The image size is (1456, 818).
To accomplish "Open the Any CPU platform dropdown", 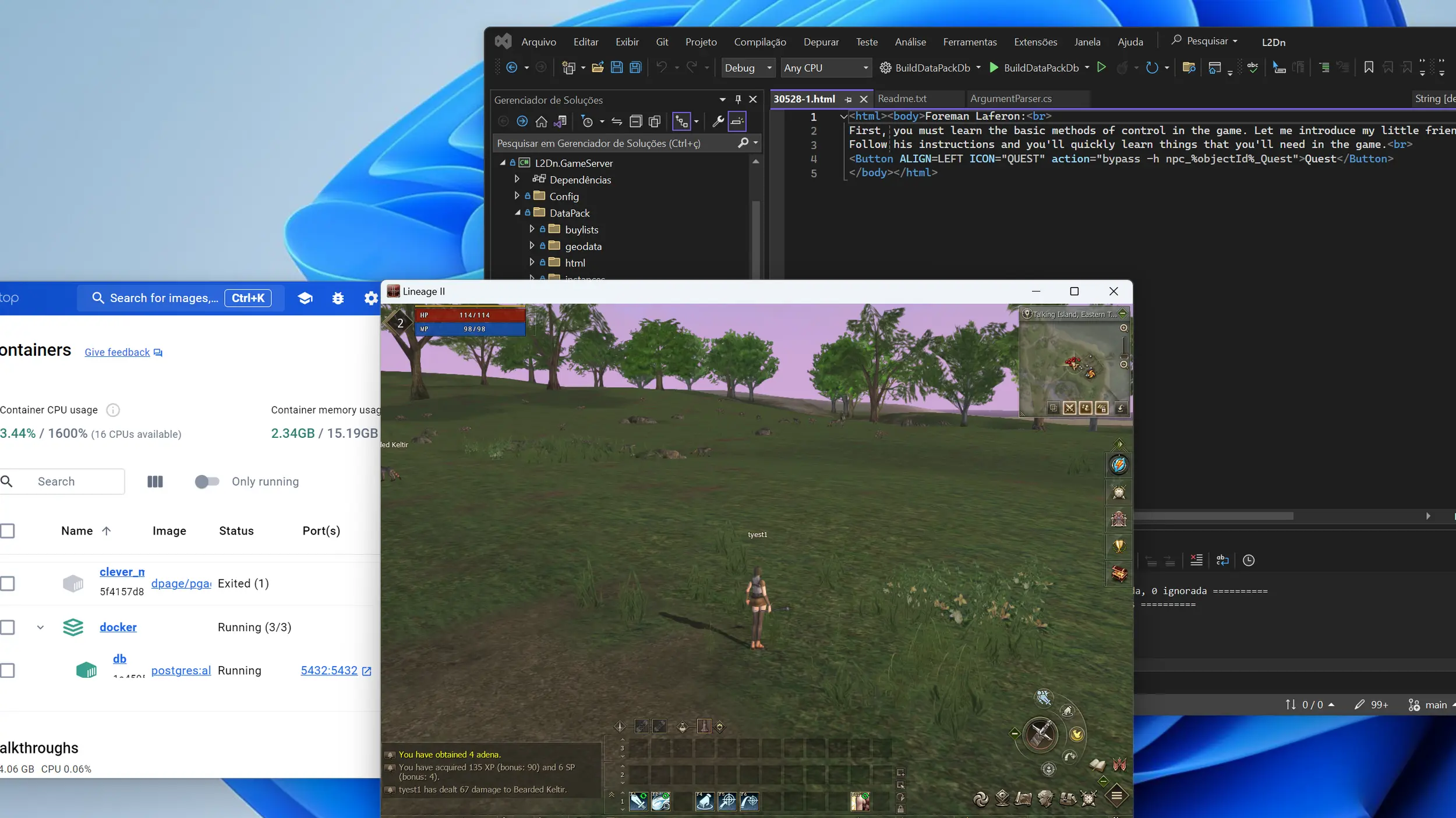I will point(826,68).
